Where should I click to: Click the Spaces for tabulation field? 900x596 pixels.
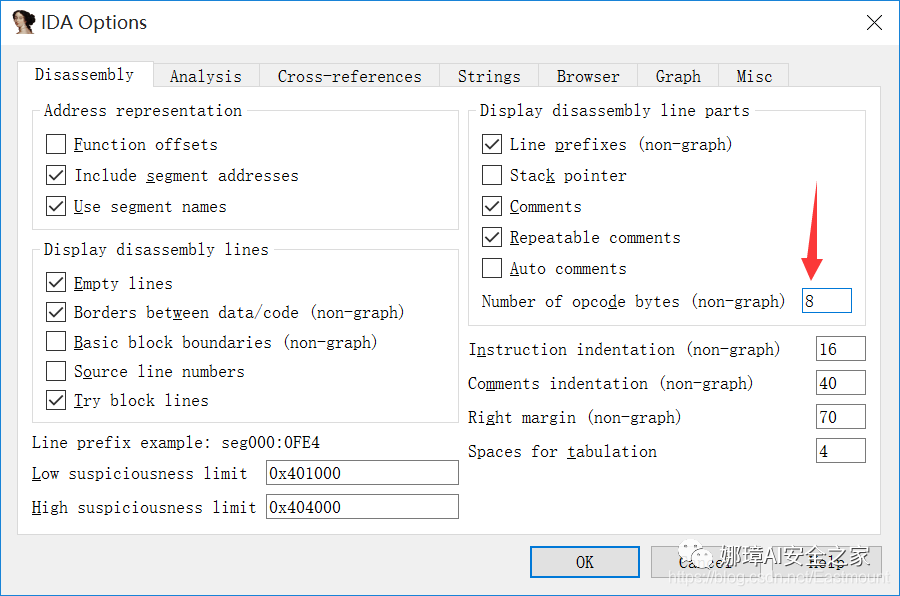click(840, 451)
